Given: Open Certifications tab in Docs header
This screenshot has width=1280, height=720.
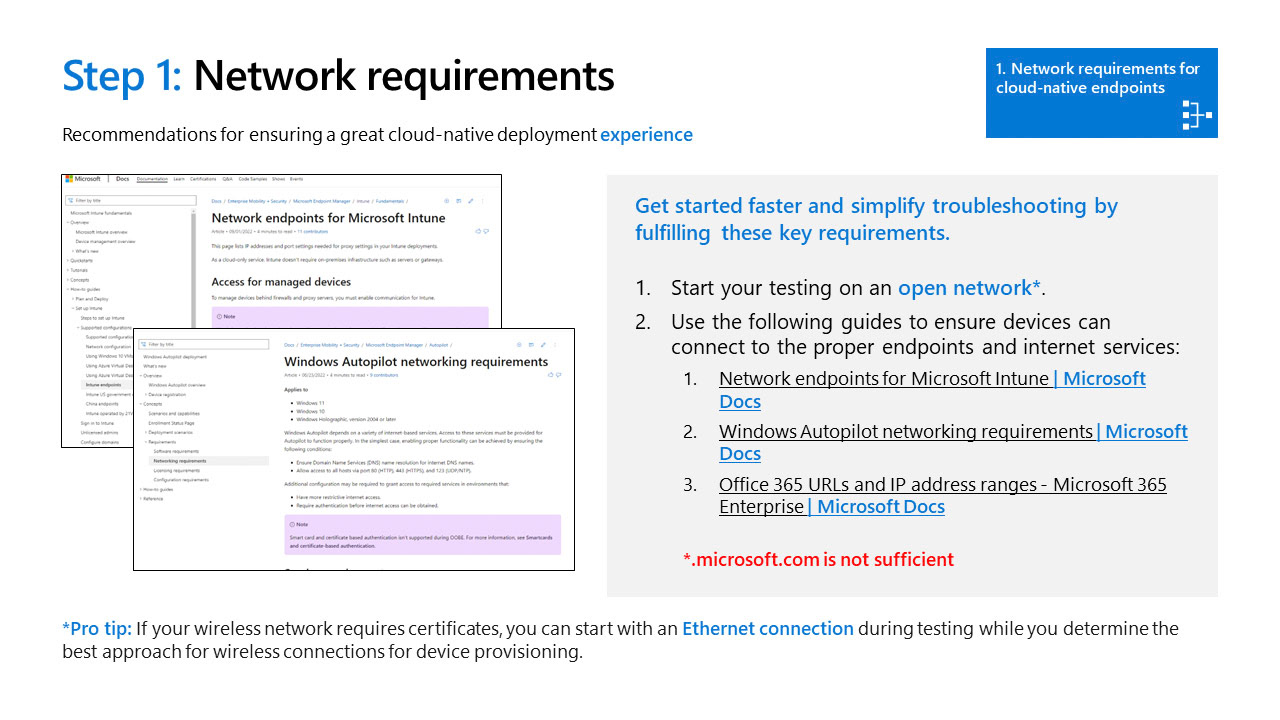Looking at the screenshot, I should (x=203, y=179).
